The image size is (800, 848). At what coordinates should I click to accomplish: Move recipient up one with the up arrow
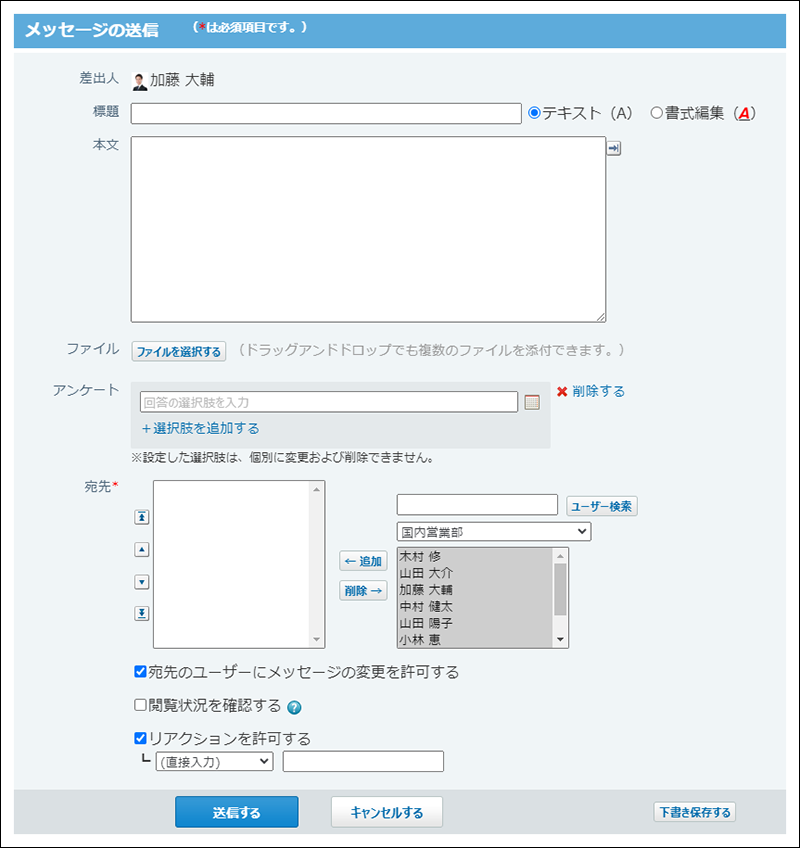(x=142, y=549)
